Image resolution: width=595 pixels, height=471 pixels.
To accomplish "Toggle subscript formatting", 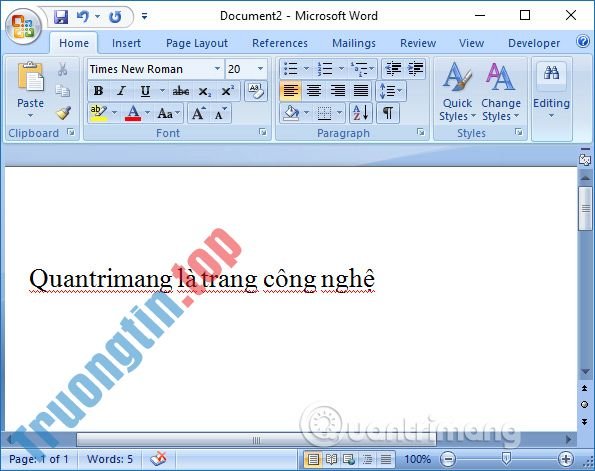I will 205,91.
